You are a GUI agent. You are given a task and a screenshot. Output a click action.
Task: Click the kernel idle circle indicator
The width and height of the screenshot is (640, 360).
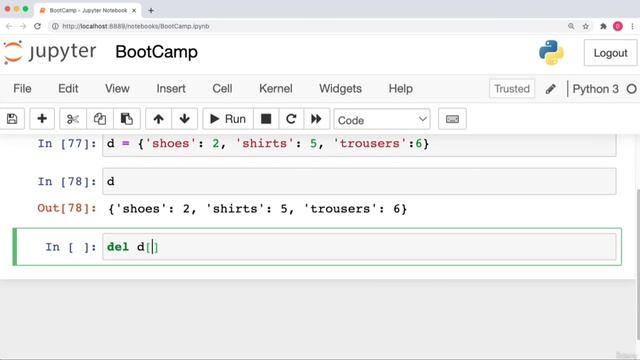coord(631,89)
